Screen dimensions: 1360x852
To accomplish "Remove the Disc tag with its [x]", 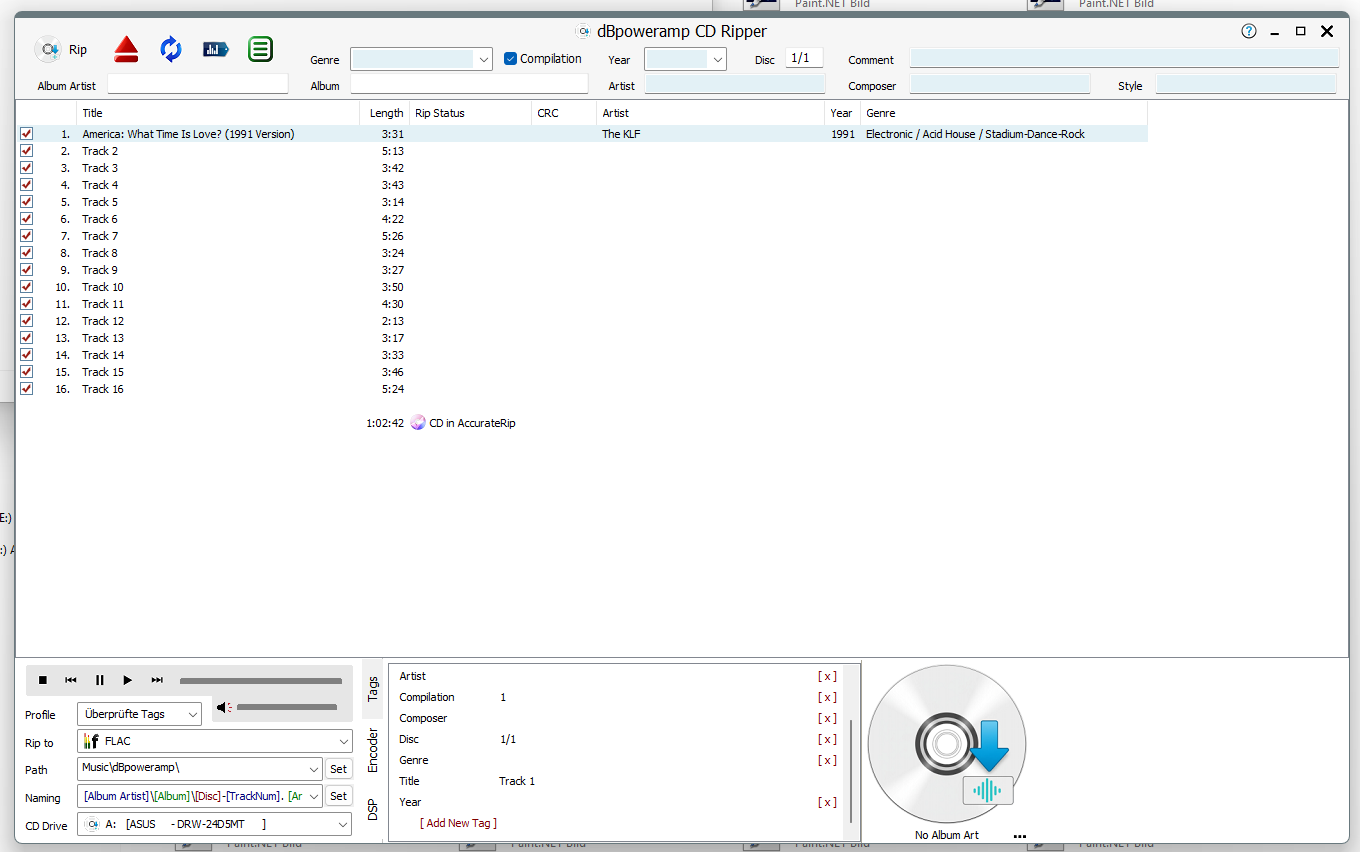I will [x=827, y=740].
